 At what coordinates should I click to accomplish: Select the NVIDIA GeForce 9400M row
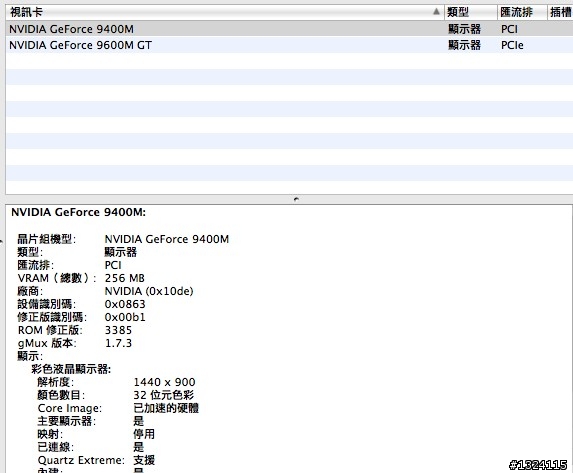point(289,29)
